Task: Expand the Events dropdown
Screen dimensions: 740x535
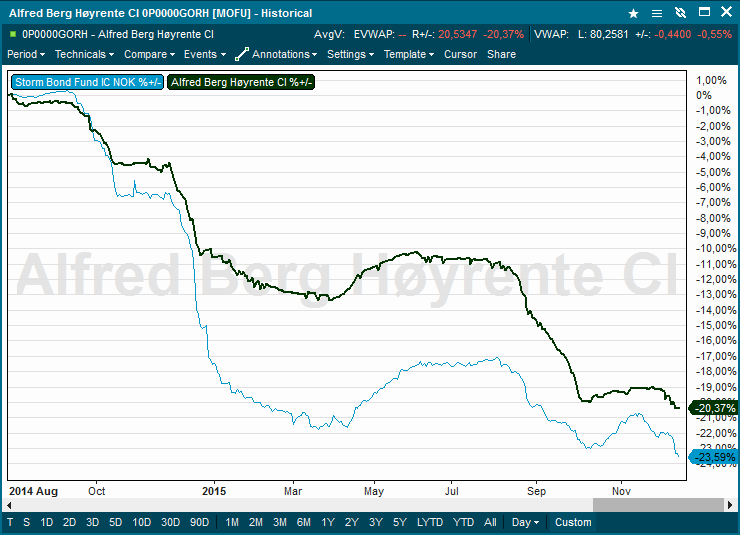Action: click(205, 54)
